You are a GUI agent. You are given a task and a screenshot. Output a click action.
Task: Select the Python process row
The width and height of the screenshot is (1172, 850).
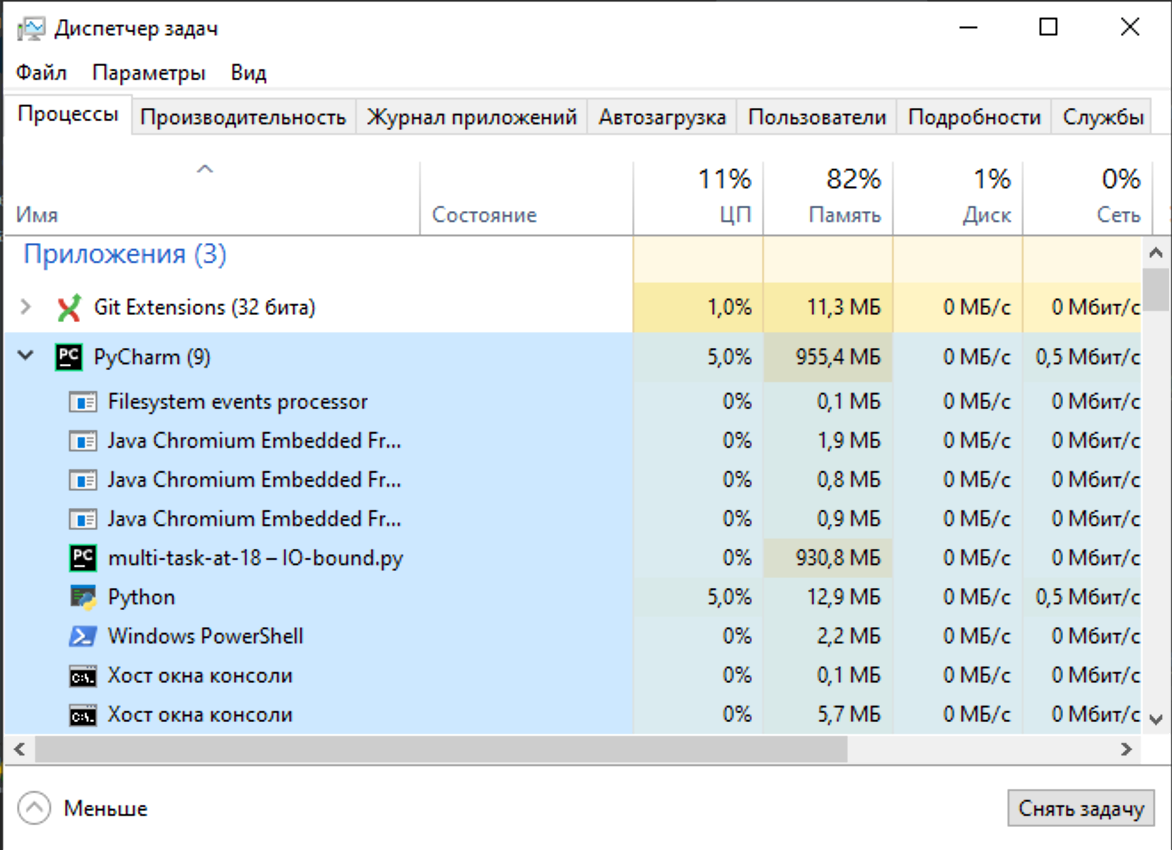(x=573, y=597)
